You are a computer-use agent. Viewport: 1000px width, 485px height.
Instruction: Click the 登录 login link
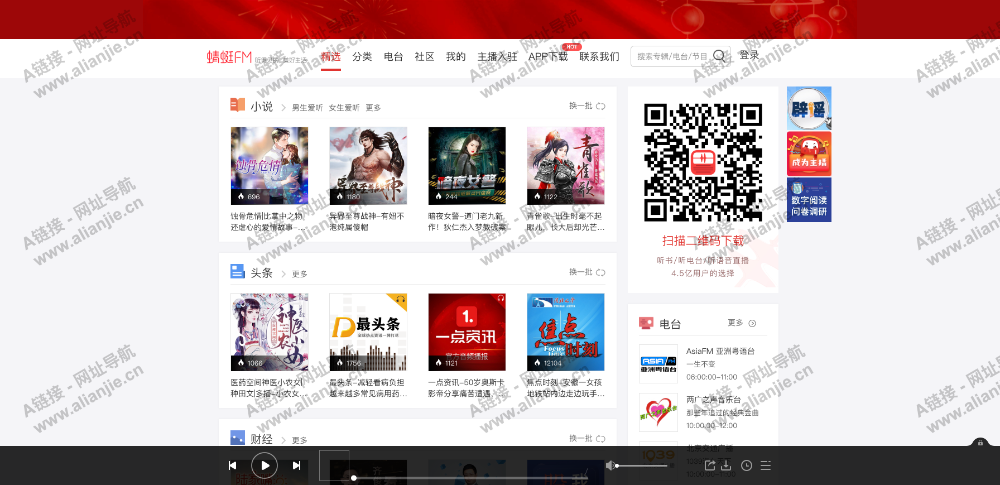point(749,56)
